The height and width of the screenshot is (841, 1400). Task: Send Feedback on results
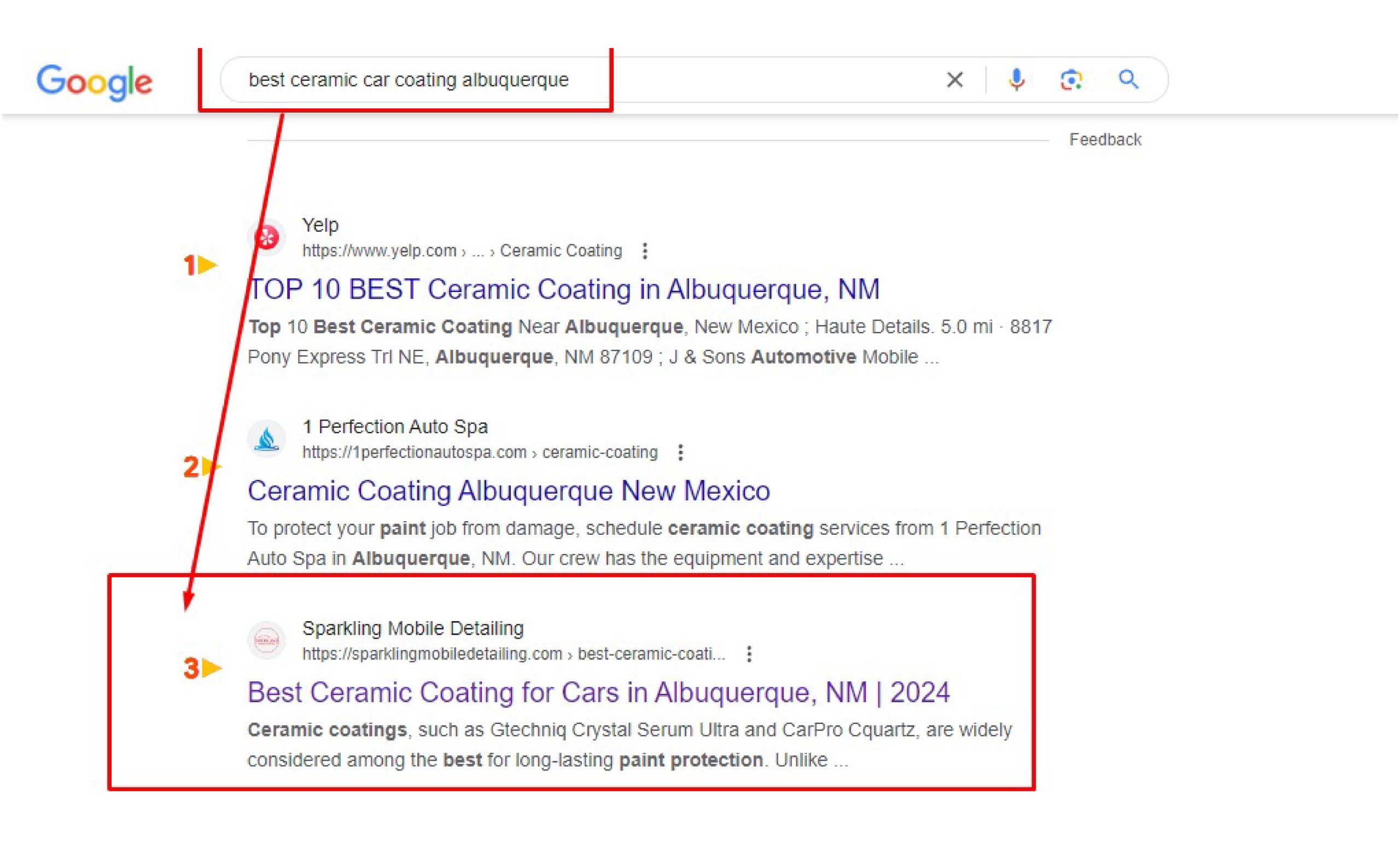[x=1105, y=139]
